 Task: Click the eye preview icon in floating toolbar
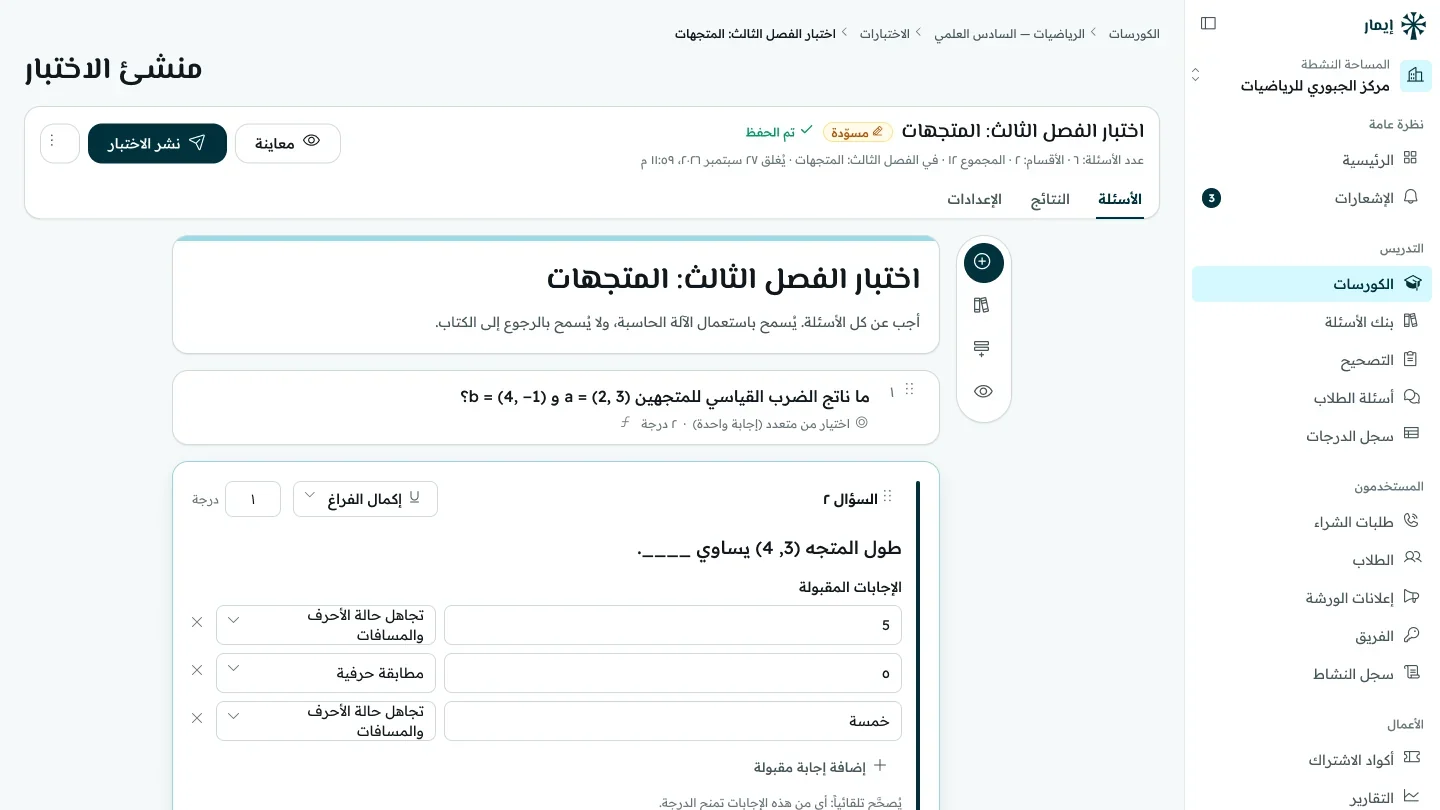983,391
